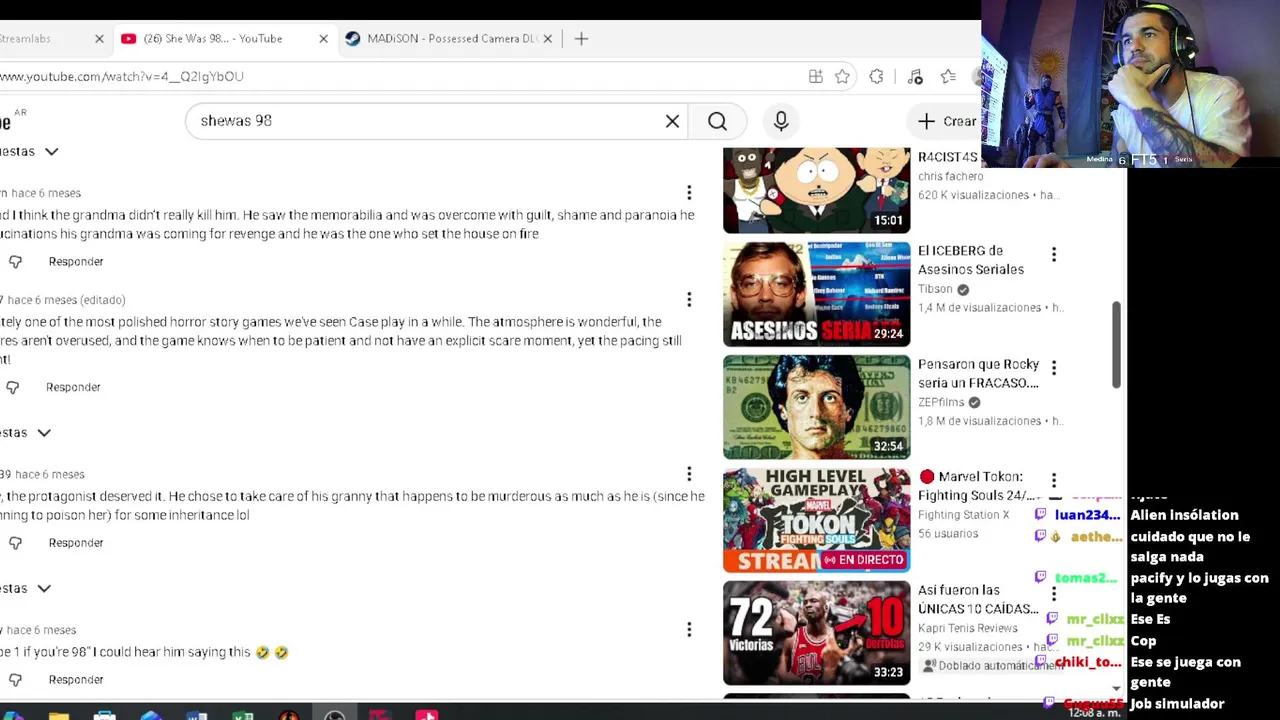This screenshot has height=720, width=1280.
Task: Start voice search with the microphone
Action: coord(781,121)
